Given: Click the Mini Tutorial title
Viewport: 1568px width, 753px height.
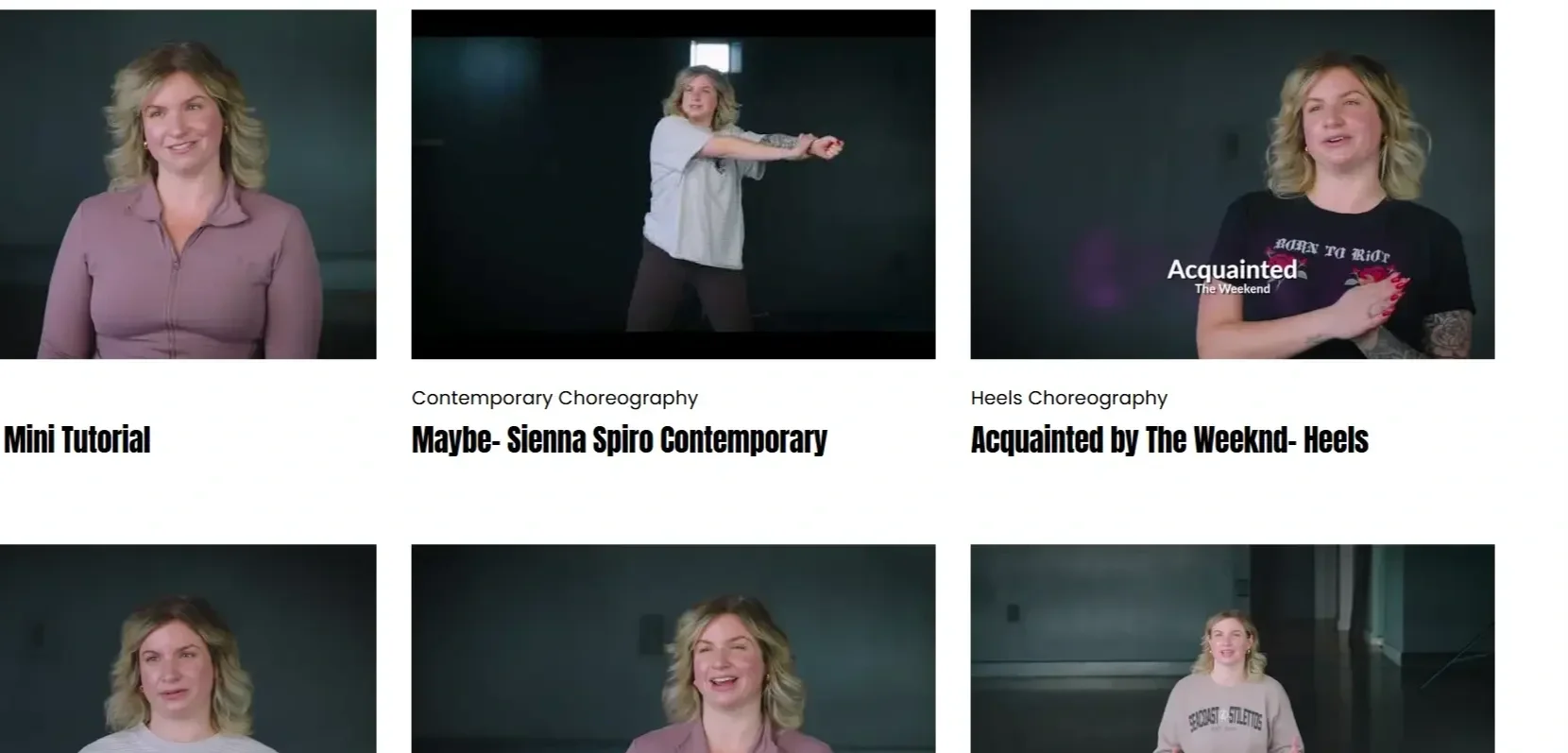Looking at the screenshot, I should 77,439.
